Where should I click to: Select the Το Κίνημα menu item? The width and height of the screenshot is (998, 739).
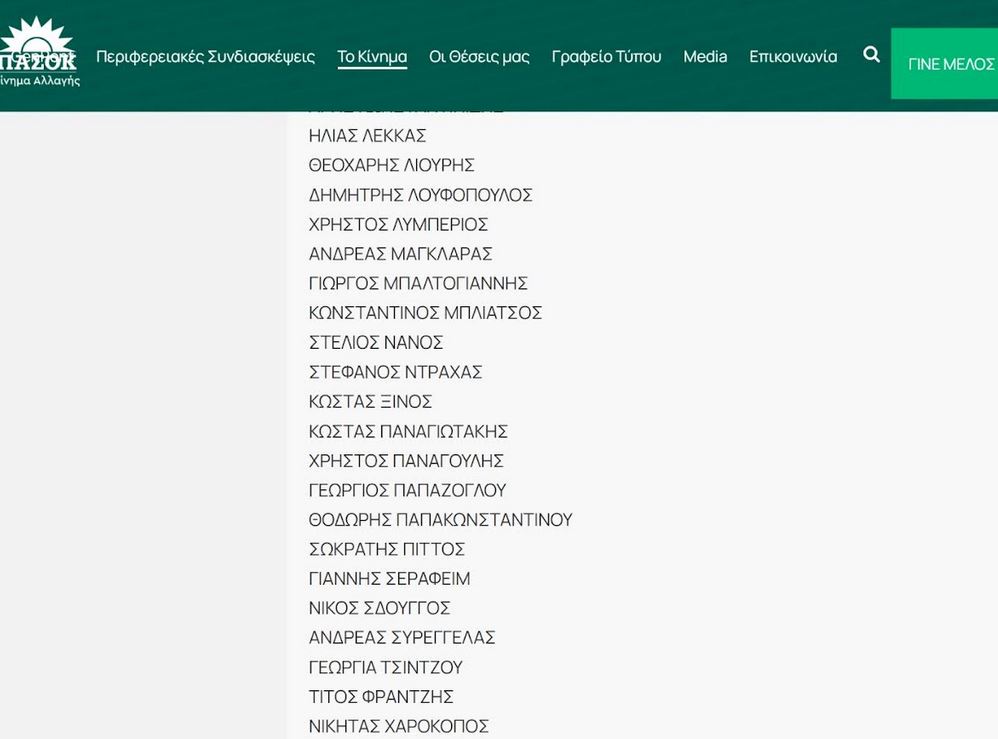click(x=372, y=57)
